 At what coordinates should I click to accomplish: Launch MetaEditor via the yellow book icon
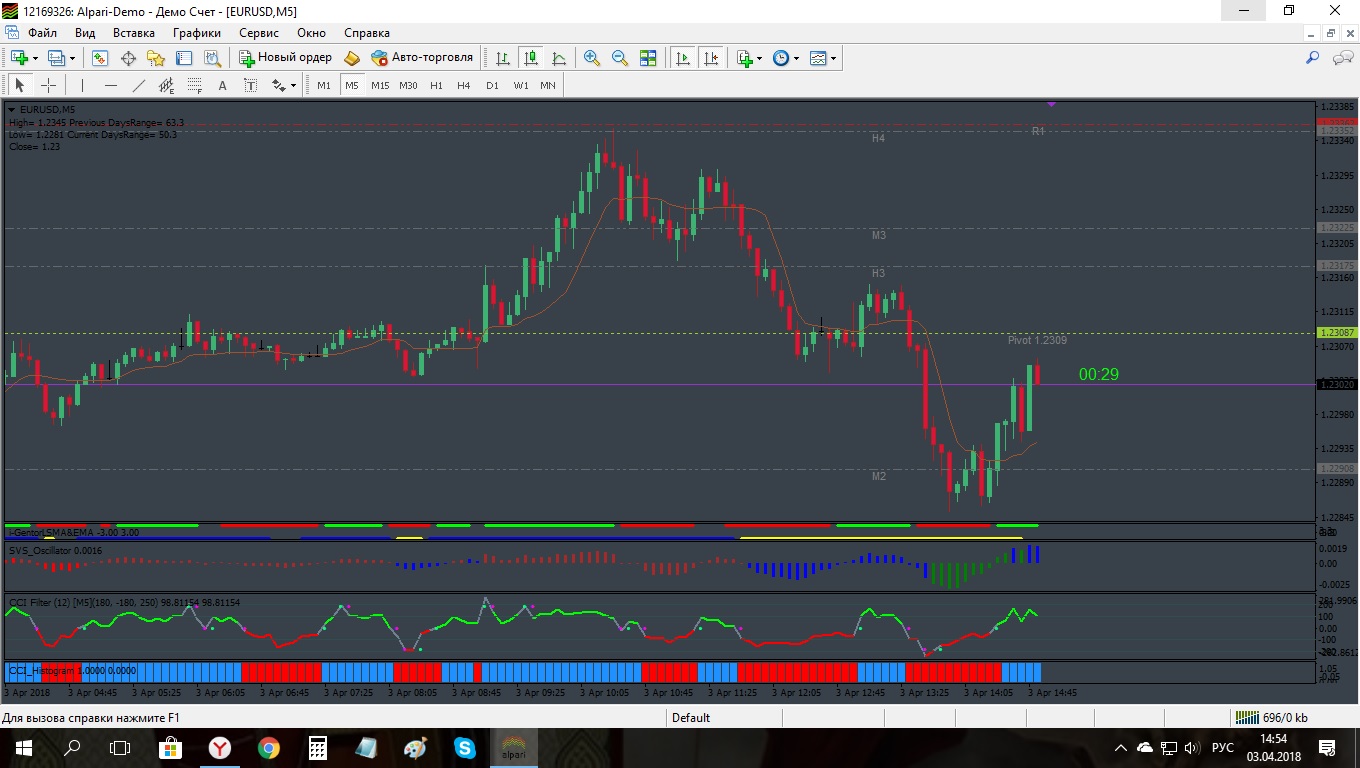352,58
